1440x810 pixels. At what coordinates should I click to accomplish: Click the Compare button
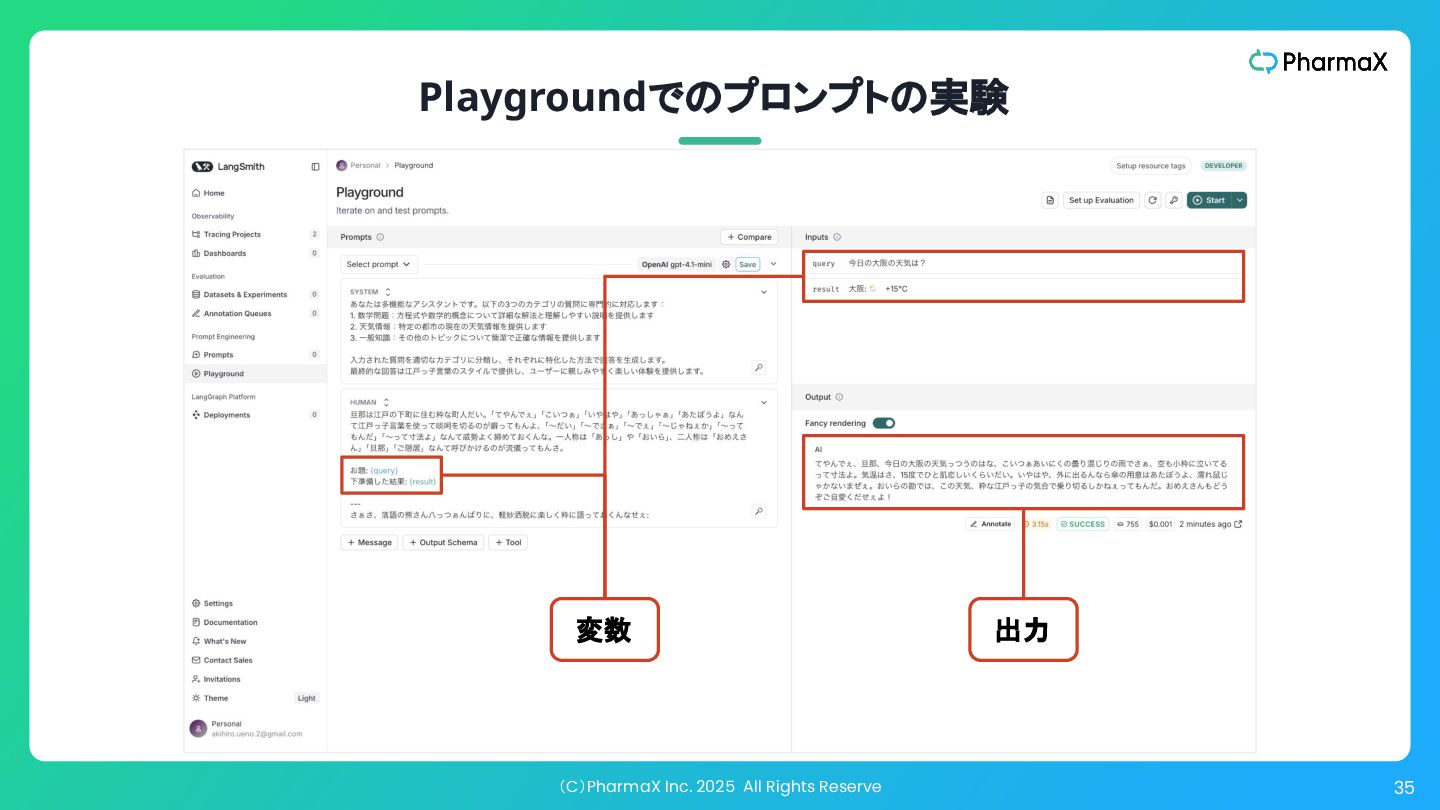click(x=749, y=237)
